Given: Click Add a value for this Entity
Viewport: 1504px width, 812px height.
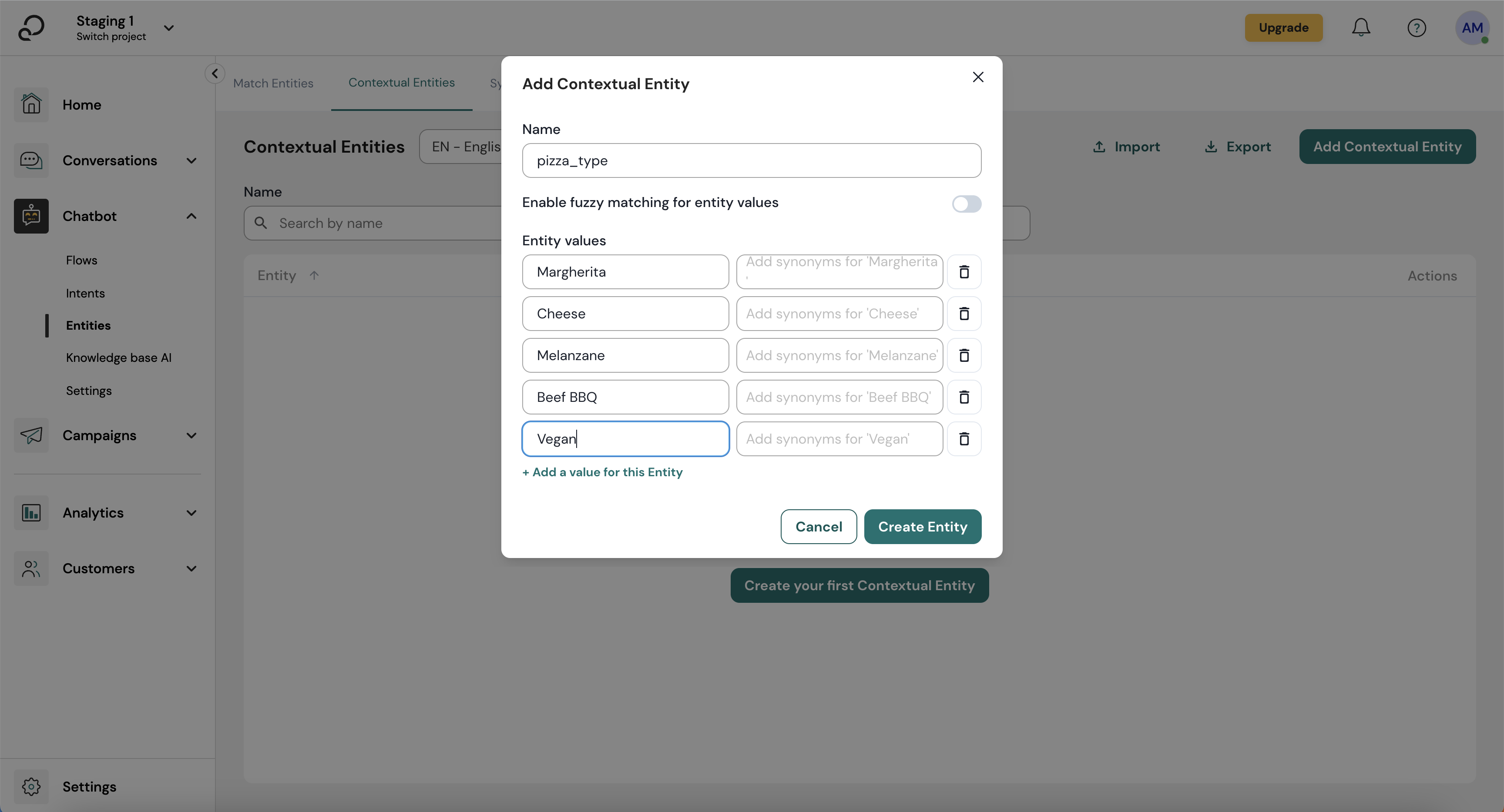Looking at the screenshot, I should [x=602, y=472].
